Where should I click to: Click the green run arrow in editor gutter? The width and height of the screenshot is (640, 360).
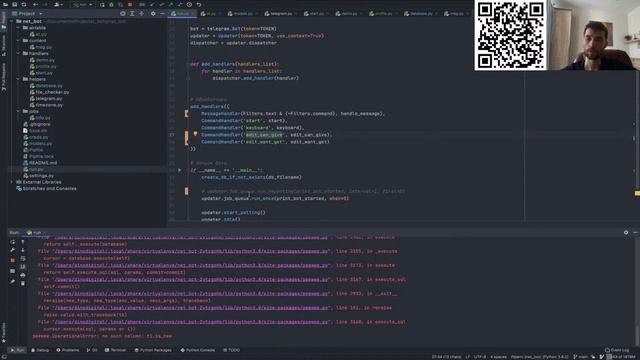tap(179, 170)
